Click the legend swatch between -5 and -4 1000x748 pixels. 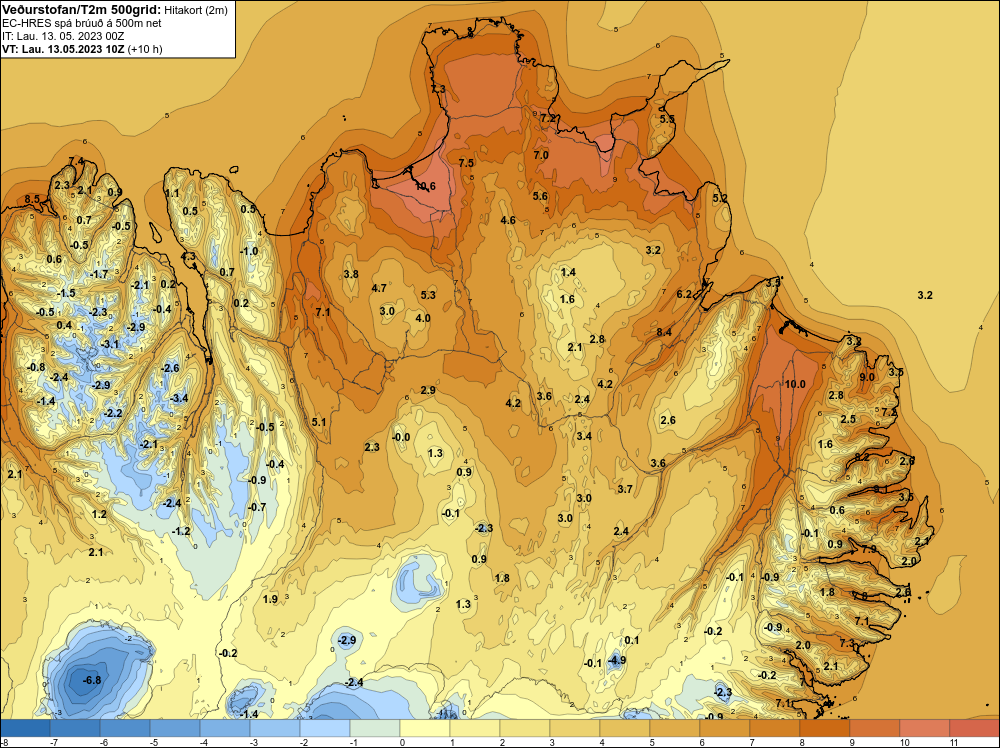coord(175,728)
